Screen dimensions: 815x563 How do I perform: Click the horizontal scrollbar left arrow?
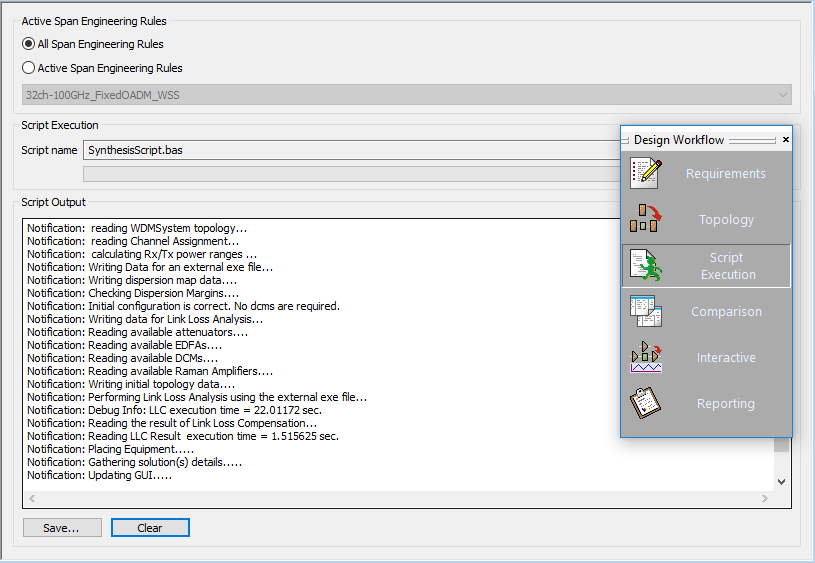[32, 499]
